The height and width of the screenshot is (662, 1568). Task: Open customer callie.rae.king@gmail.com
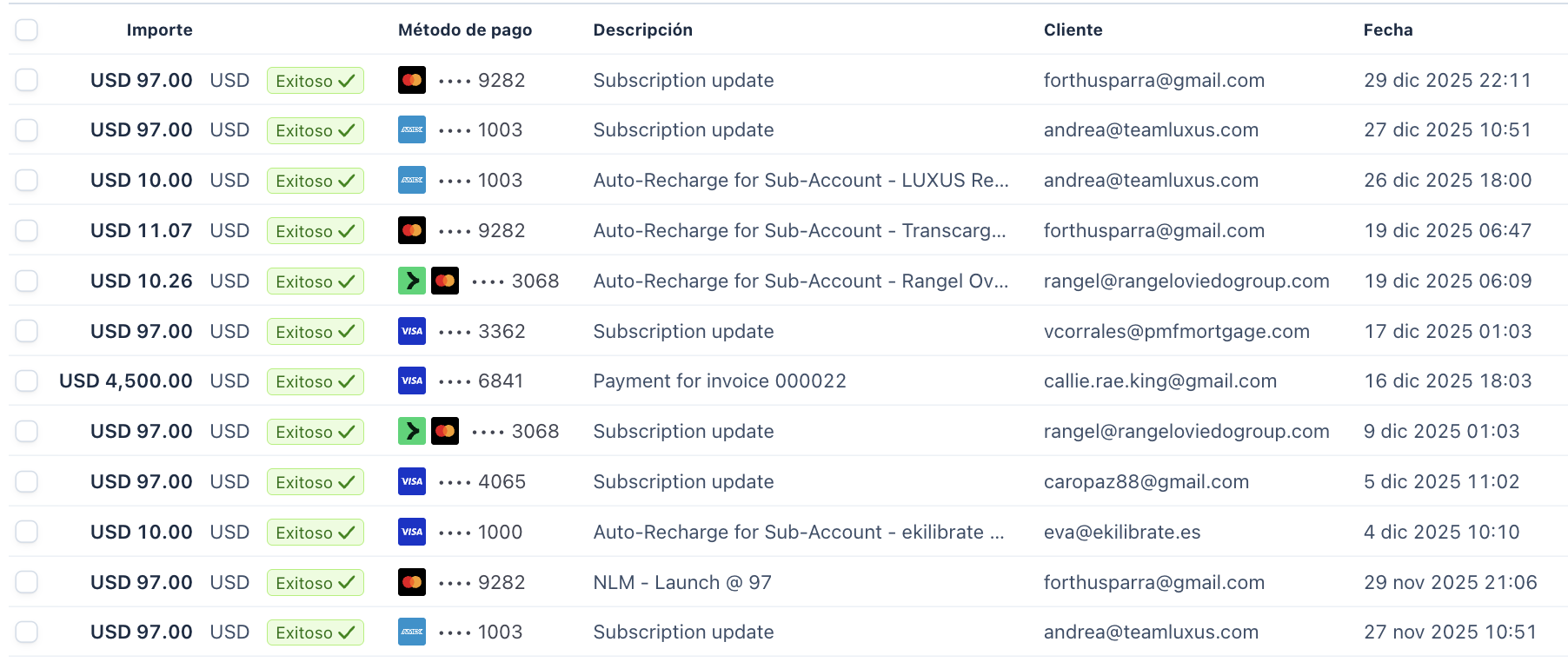pos(1160,381)
